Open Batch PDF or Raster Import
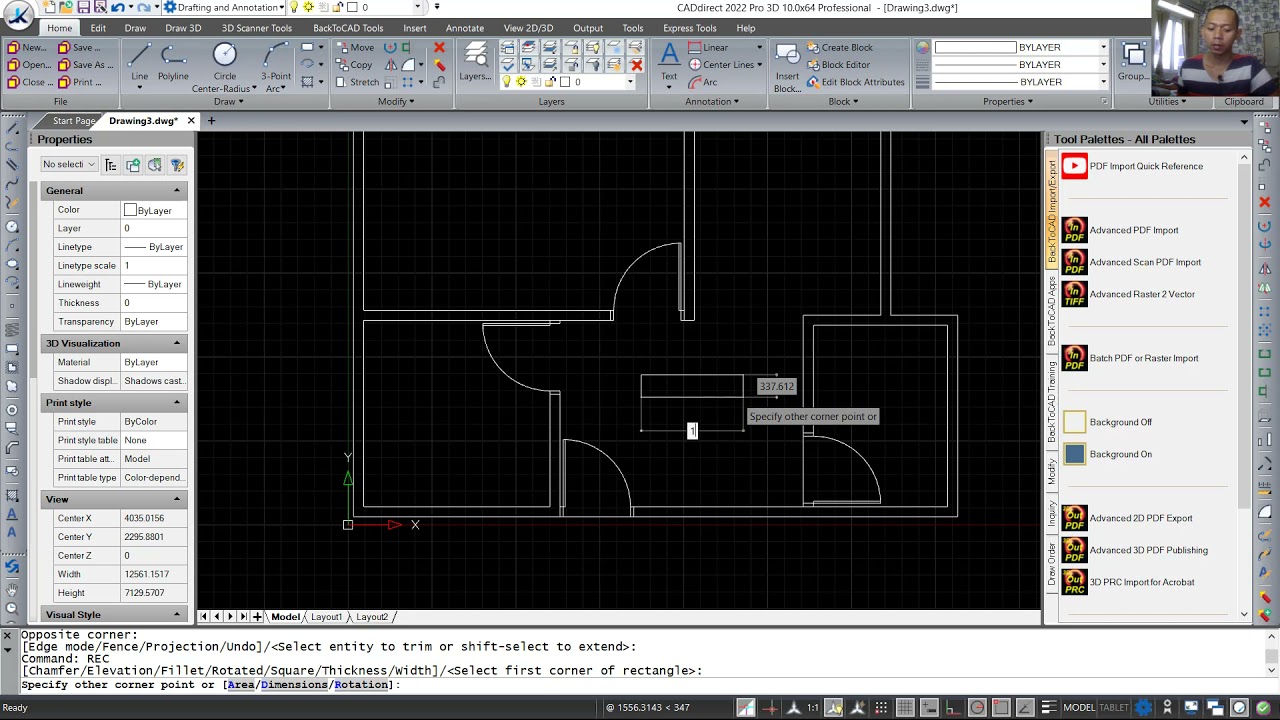Screen dimensions: 1280x720 (x=1130, y=358)
